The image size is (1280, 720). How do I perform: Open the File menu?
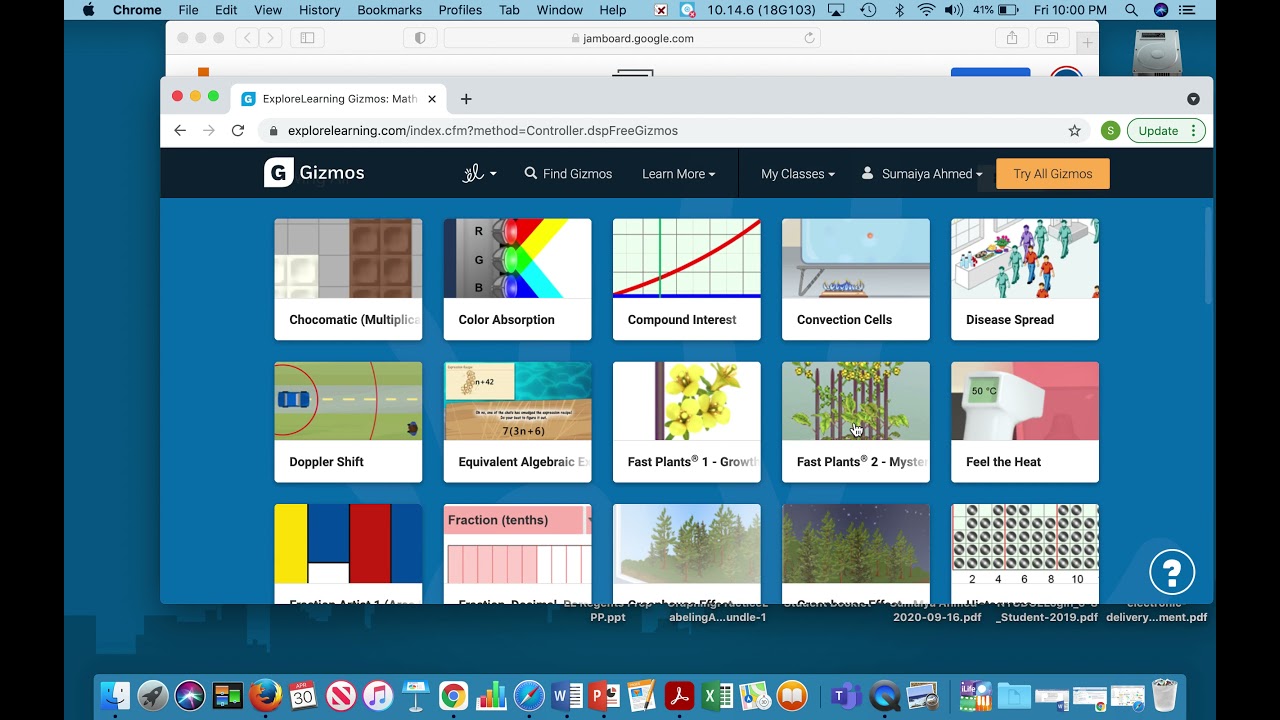point(188,10)
